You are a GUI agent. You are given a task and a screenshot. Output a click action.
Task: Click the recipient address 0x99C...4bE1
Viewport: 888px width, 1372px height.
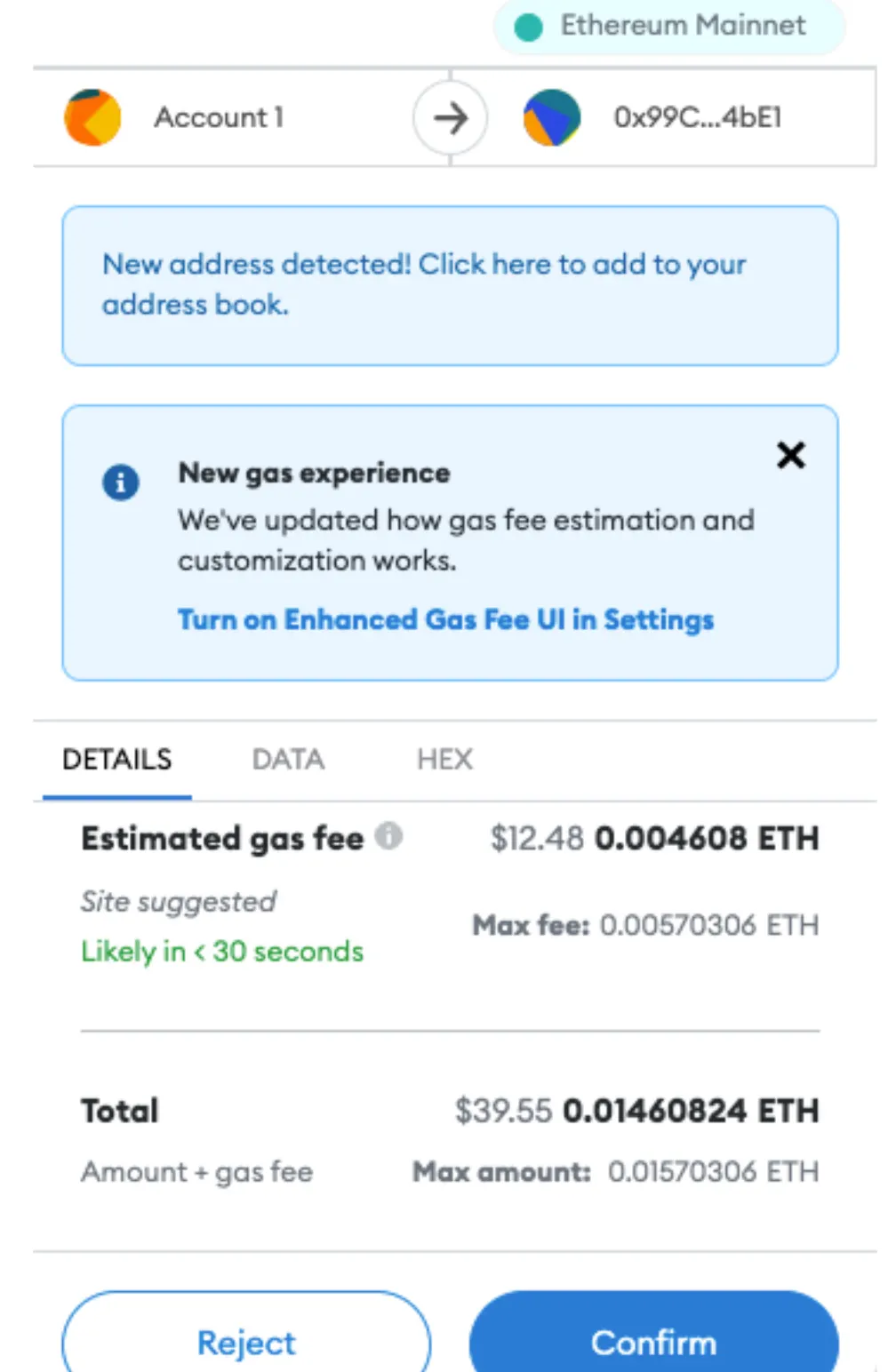coord(697,117)
